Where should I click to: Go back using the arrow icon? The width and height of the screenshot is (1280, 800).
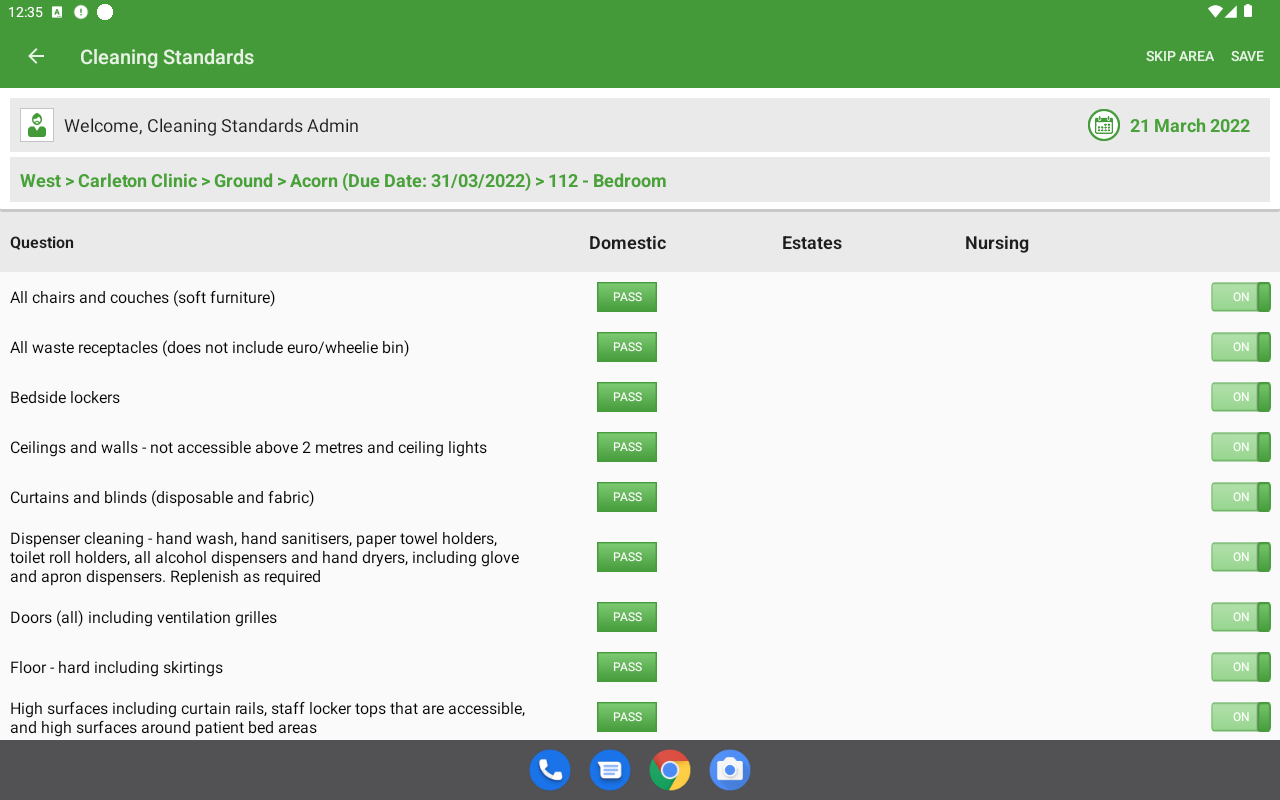pyautogui.click(x=36, y=57)
